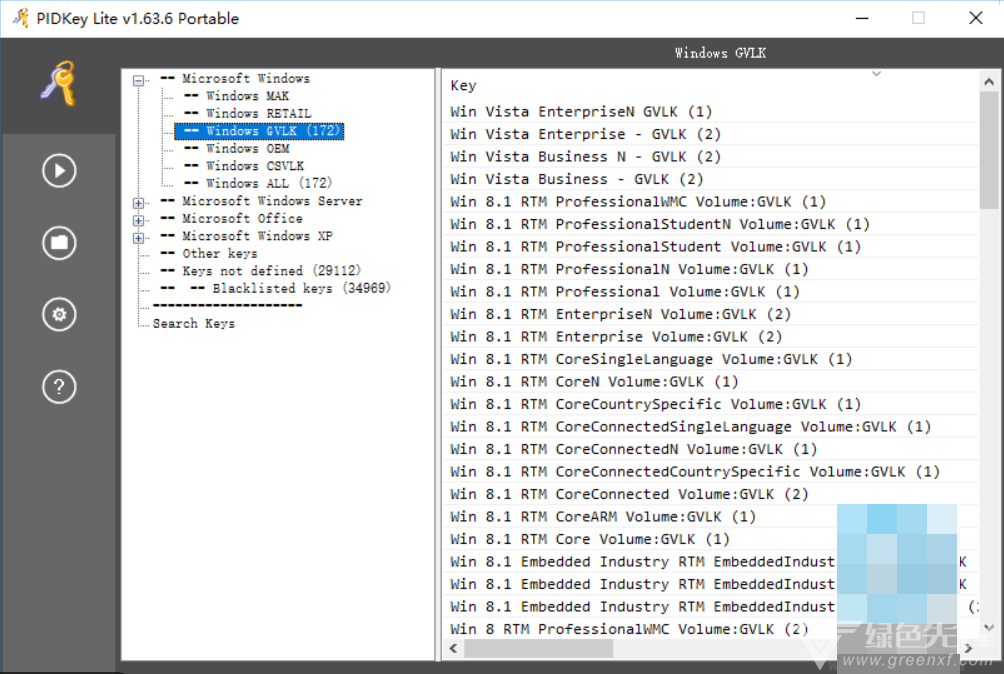Click the play (start check) sidebar icon
The height and width of the screenshot is (674, 1004).
pyautogui.click(x=59, y=171)
